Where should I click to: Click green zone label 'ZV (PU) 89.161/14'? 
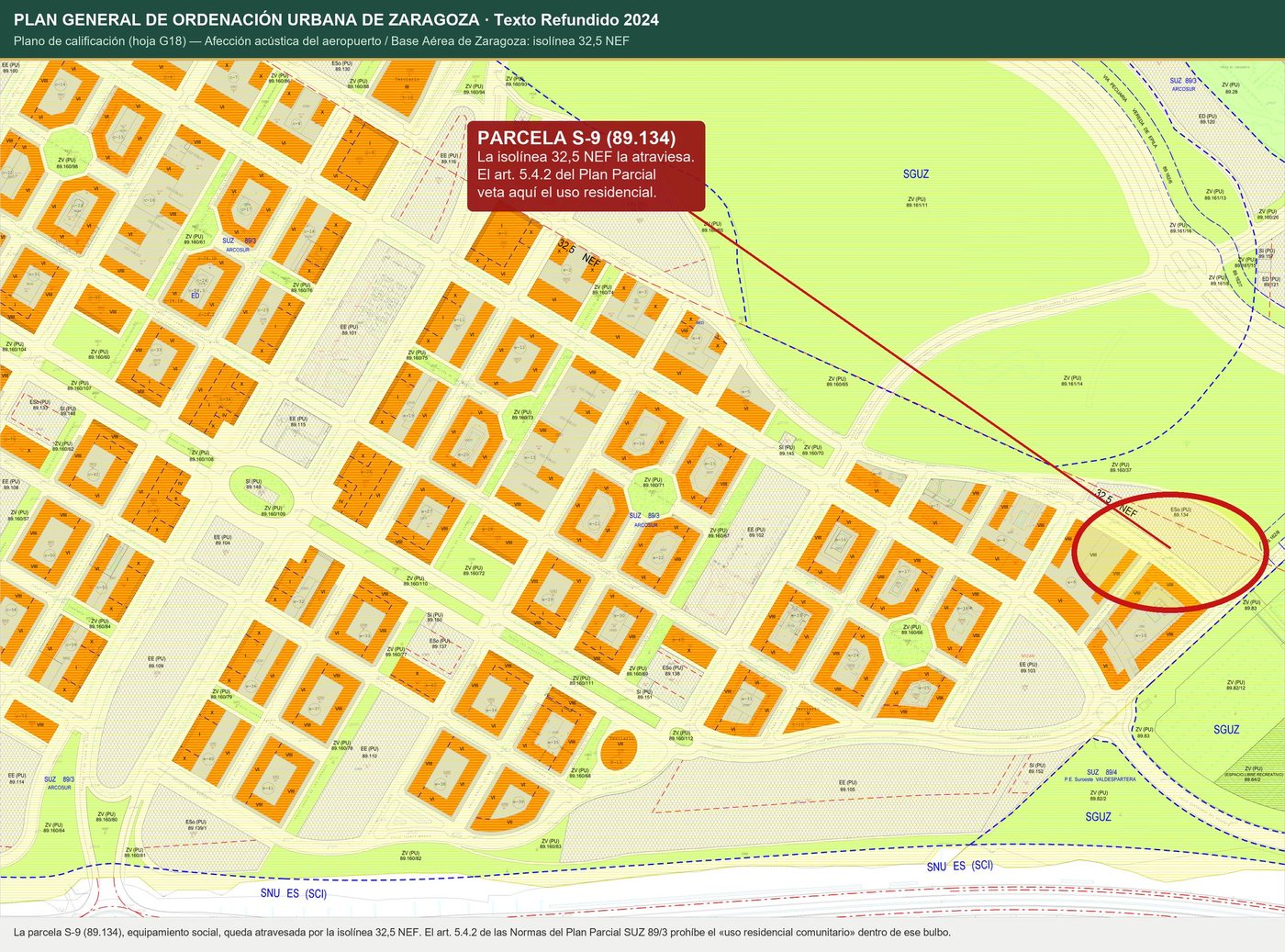pyautogui.click(x=1071, y=380)
